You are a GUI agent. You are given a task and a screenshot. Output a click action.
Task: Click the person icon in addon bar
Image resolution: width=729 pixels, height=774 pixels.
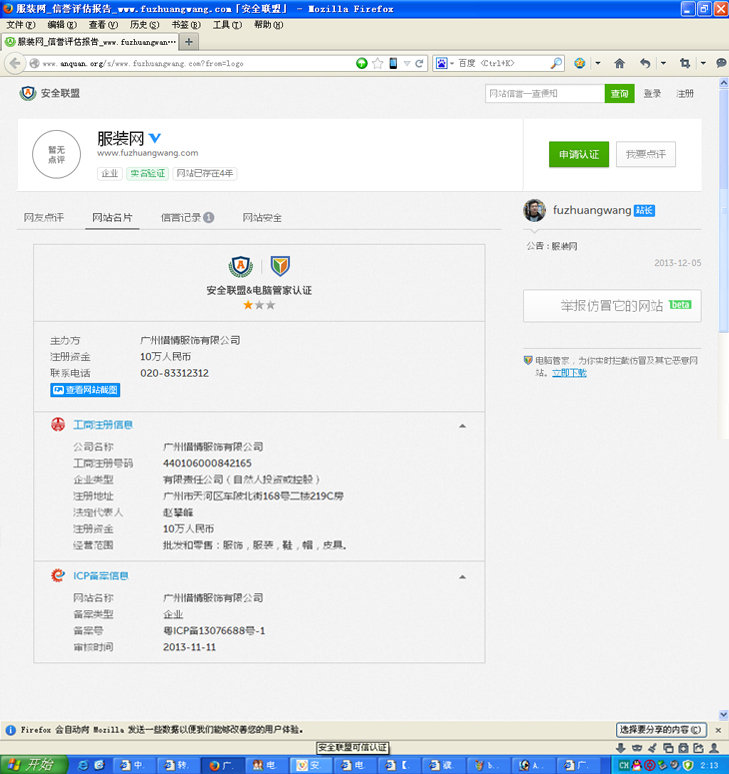point(714,748)
